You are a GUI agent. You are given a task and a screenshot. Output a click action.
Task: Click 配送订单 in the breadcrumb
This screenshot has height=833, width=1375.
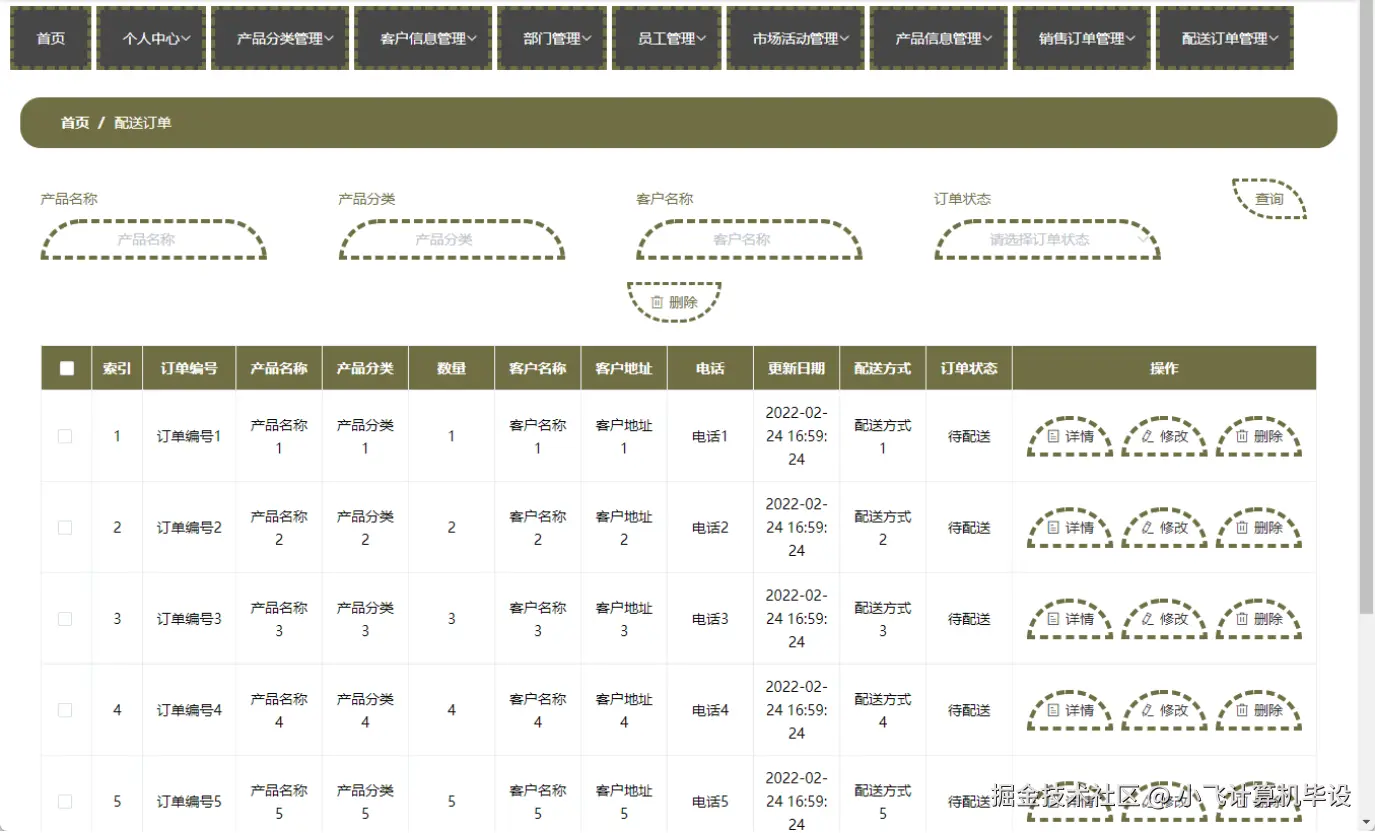[x=143, y=123]
